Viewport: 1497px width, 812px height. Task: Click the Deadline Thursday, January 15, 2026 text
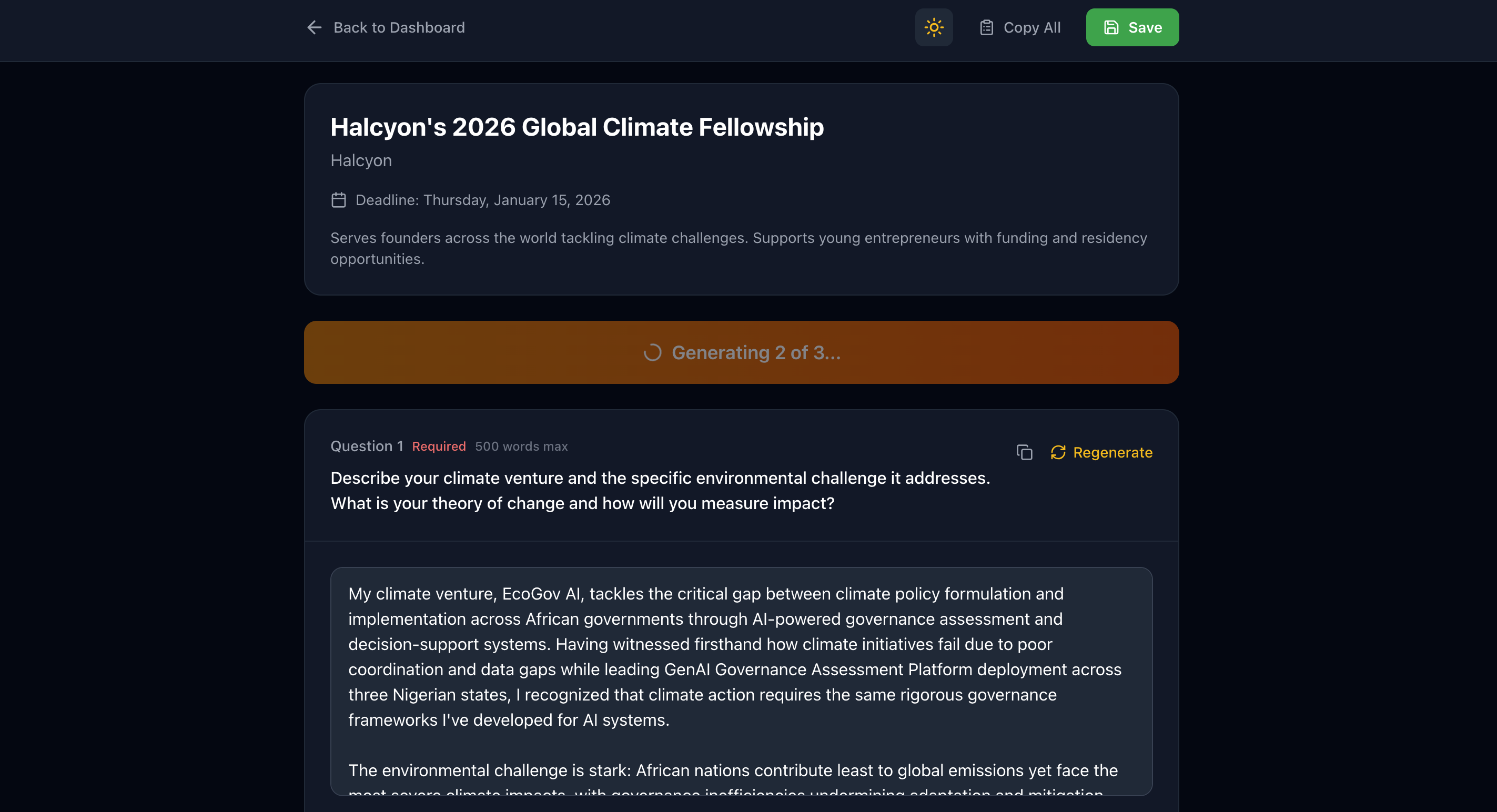(482, 200)
